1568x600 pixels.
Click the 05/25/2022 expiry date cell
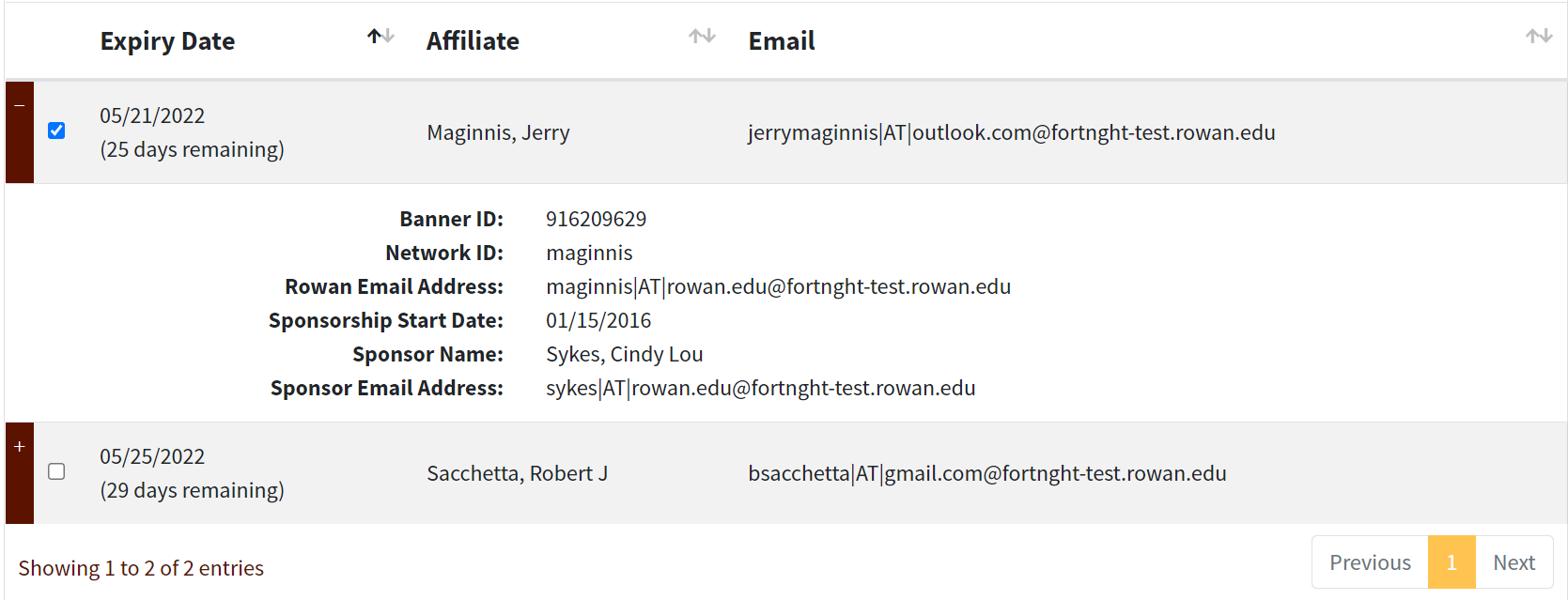click(x=152, y=456)
